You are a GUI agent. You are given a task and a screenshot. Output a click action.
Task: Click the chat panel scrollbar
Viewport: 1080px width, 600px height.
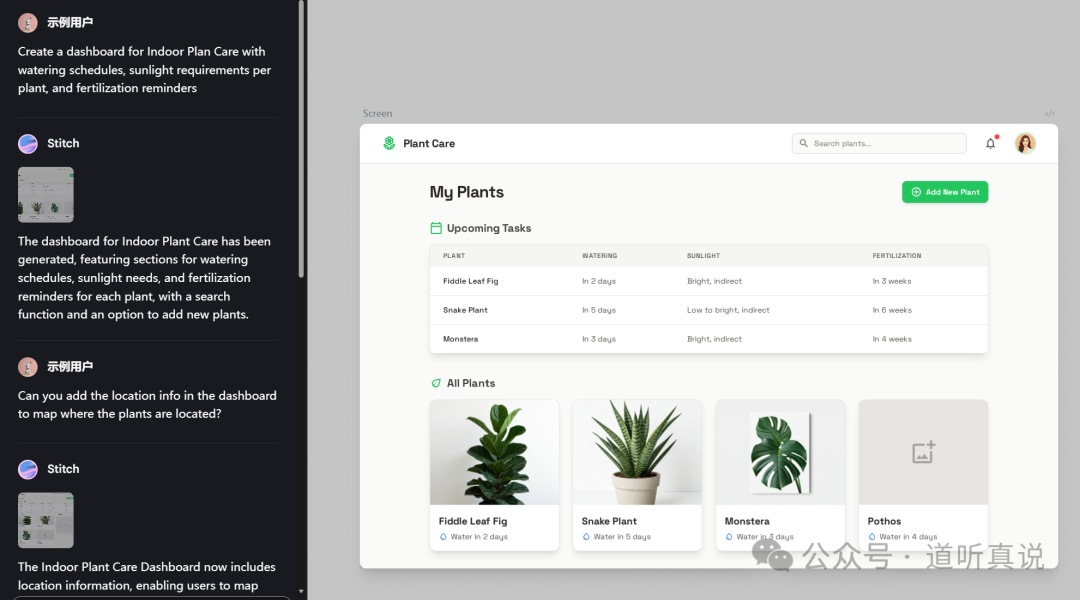(x=301, y=138)
